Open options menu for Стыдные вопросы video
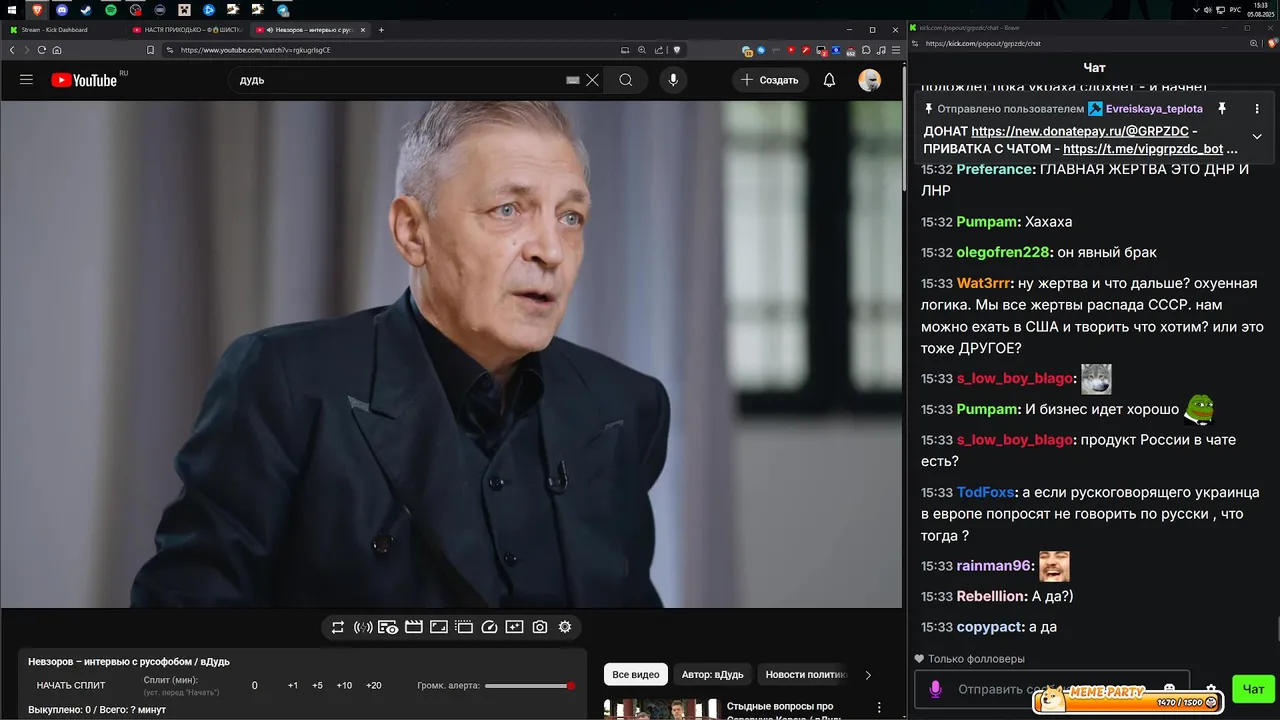Image resolution: width=1280 pixels, height=720 pixels. 880,708
